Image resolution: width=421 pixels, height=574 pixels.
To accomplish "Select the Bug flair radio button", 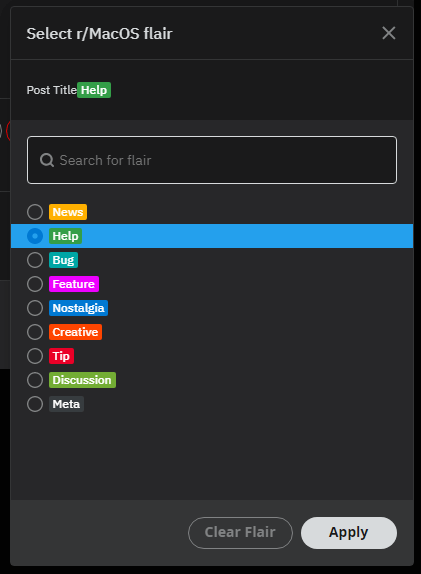I will pos(35,260).
